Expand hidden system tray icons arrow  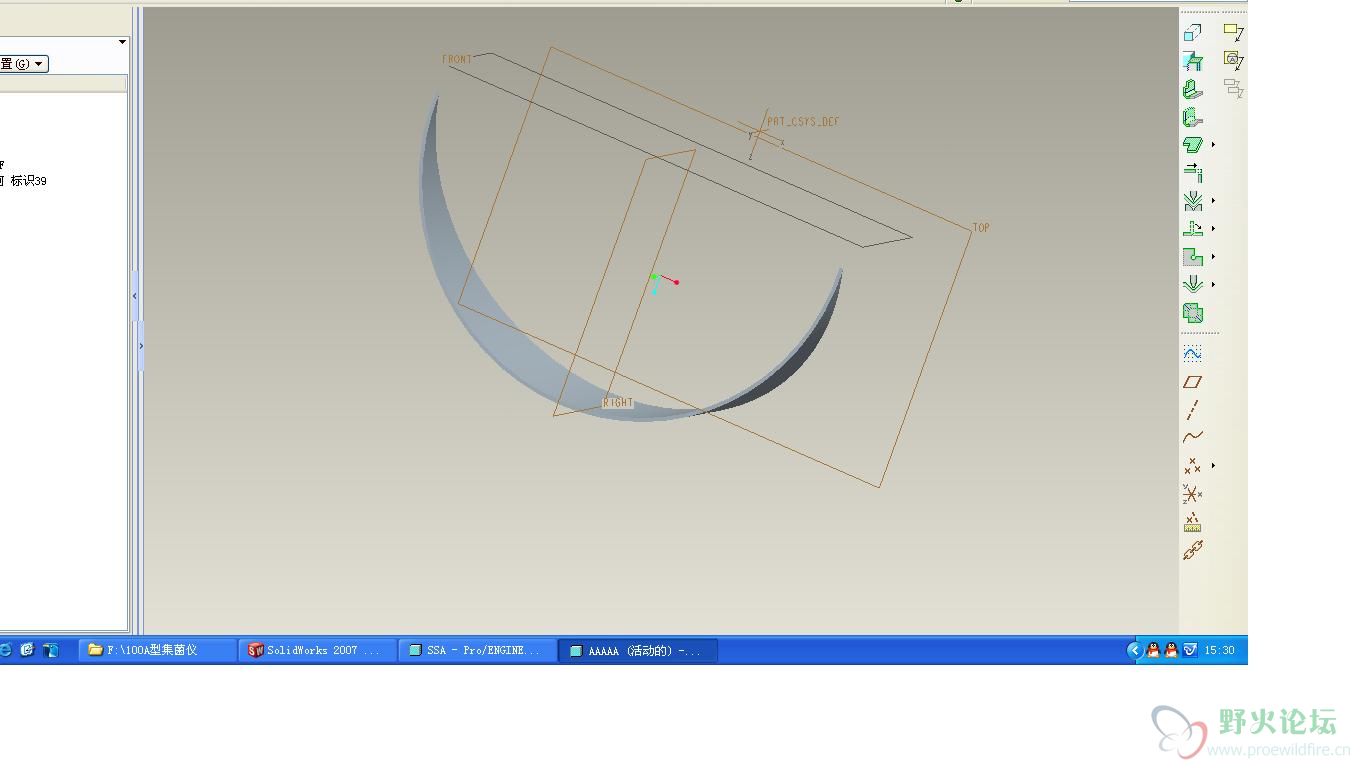[1134, 650]
